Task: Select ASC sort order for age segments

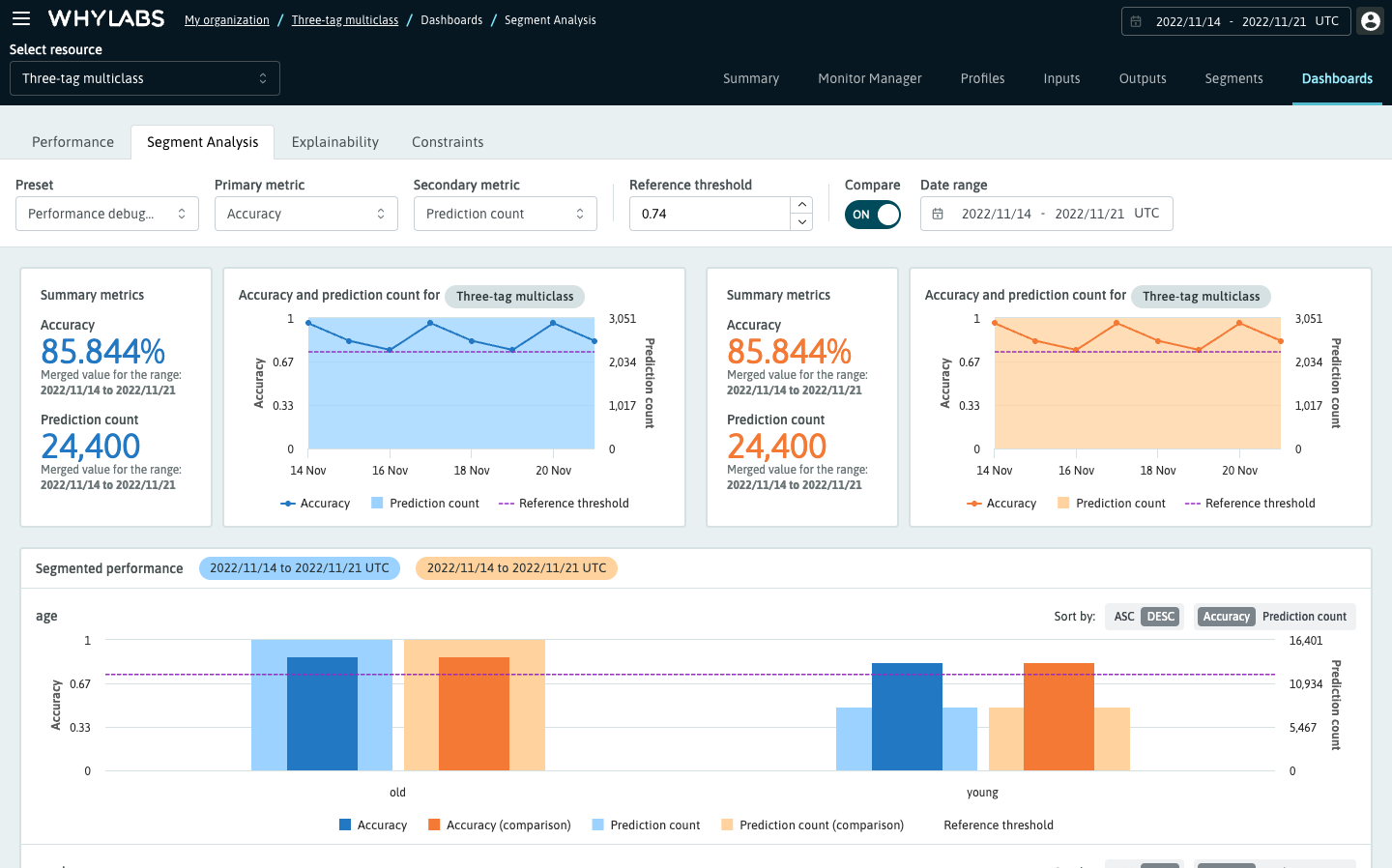Action: point(1123,616)
